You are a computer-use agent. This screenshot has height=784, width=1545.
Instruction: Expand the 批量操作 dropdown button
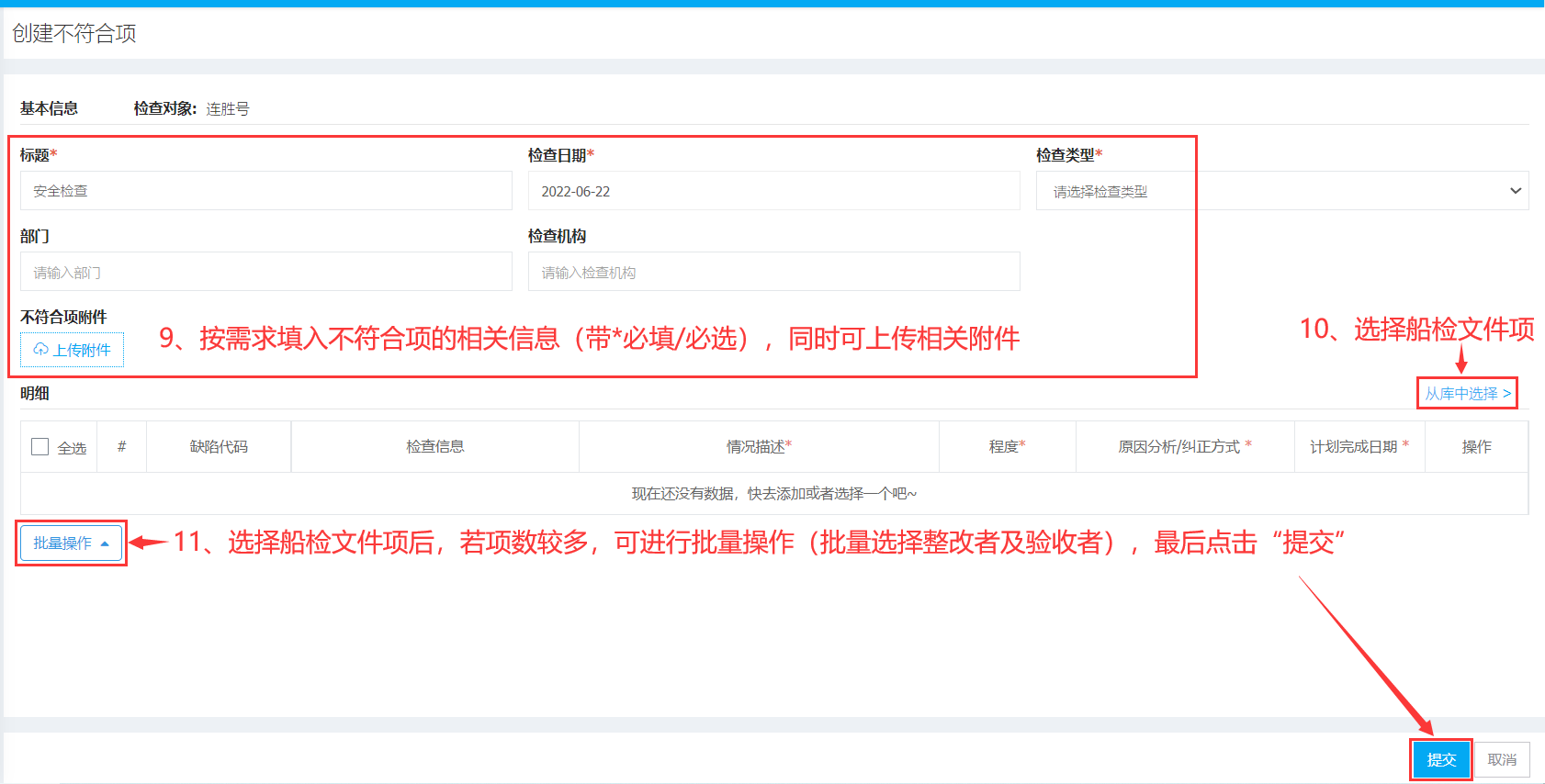(x=71, y=543)
